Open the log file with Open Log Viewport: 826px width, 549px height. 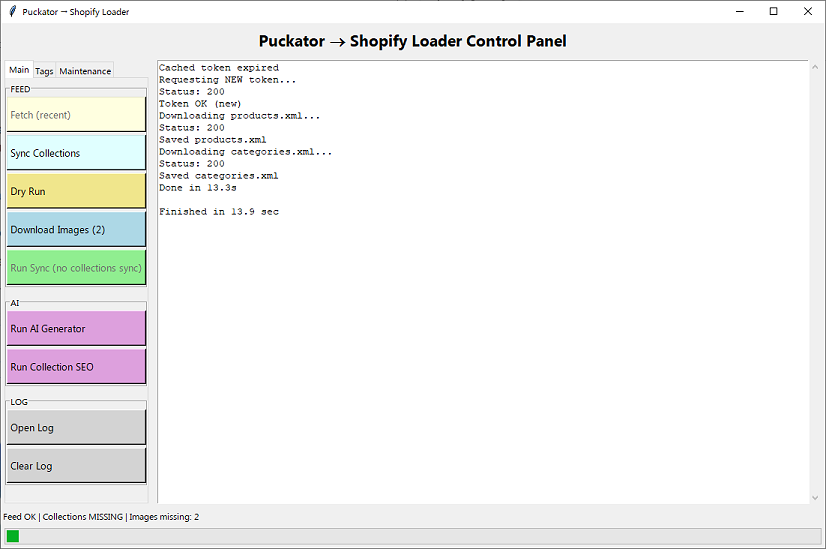pyautogui.click(x=76, y=427)
